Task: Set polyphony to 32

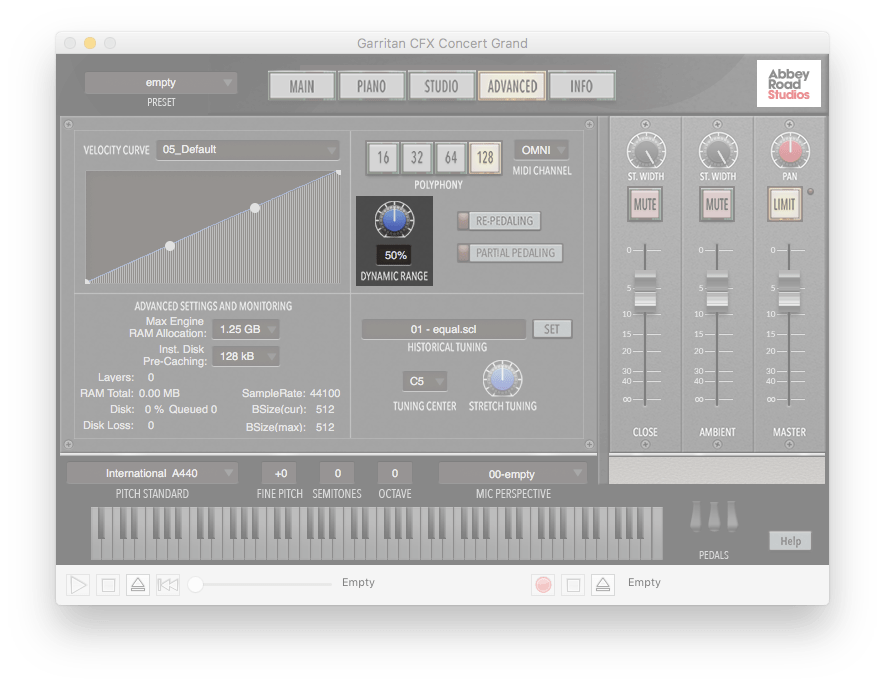Action: pos(417,157)
